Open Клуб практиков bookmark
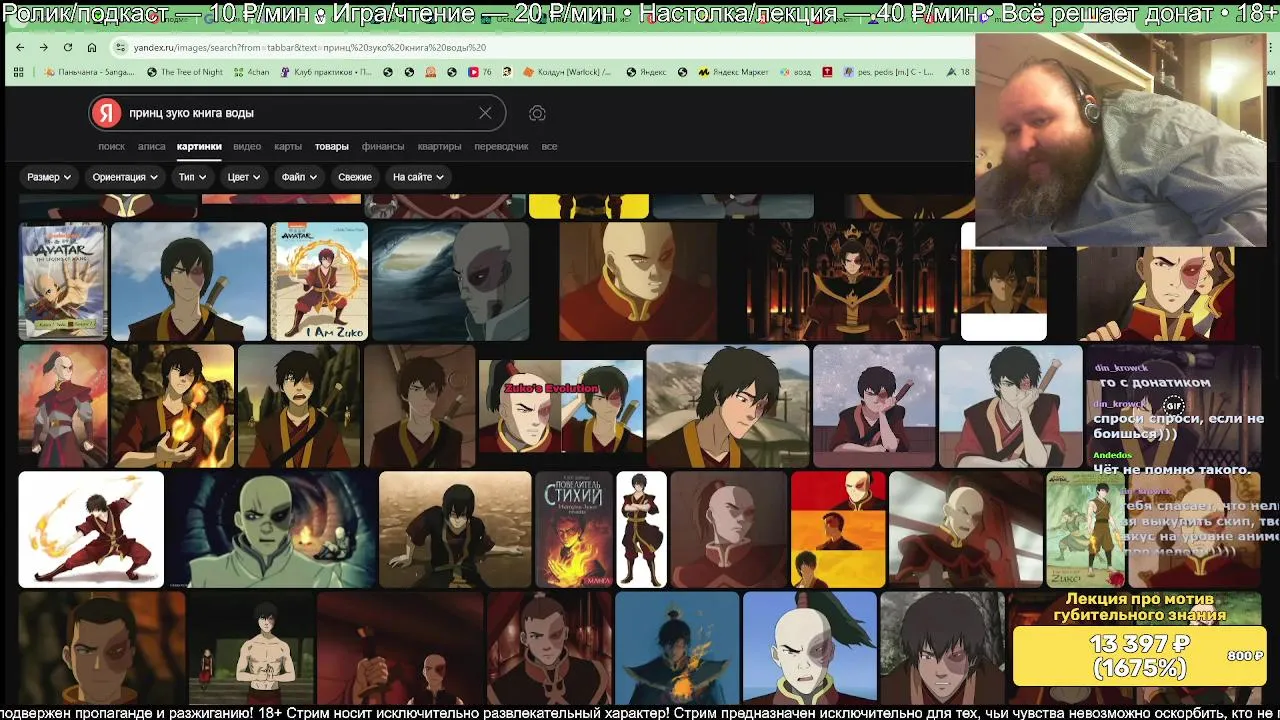The image size is (1280, 720). click(x=326, y=72)
